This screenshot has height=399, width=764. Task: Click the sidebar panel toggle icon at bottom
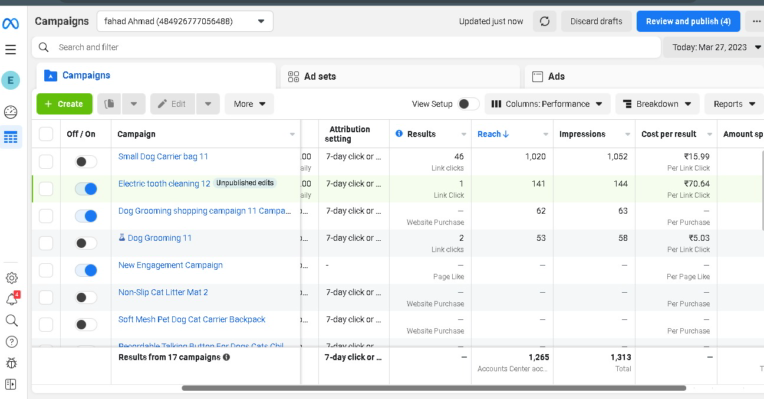coord(11,384)
